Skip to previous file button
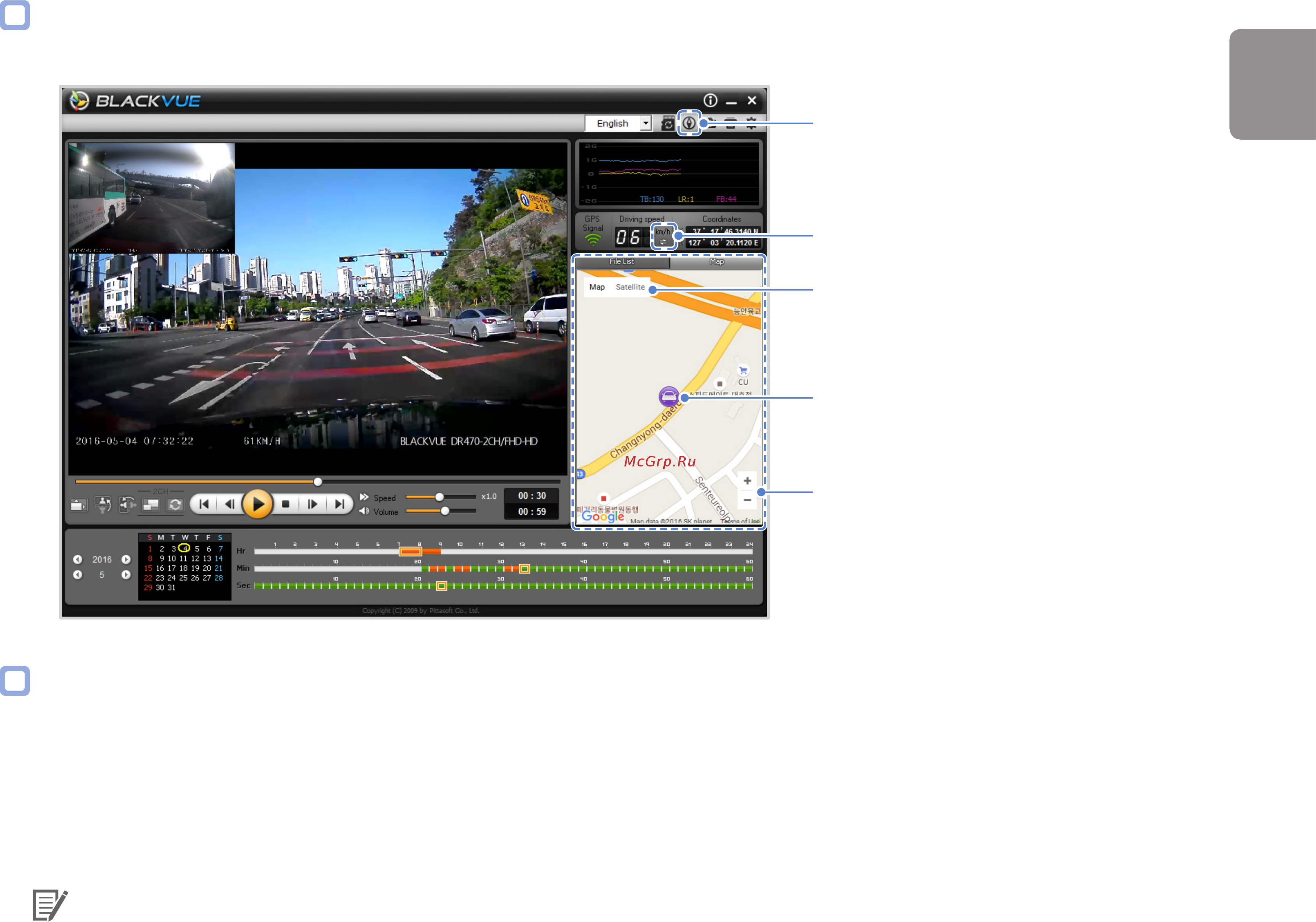This screenshot has height=922, width=1316. [204, 504]
